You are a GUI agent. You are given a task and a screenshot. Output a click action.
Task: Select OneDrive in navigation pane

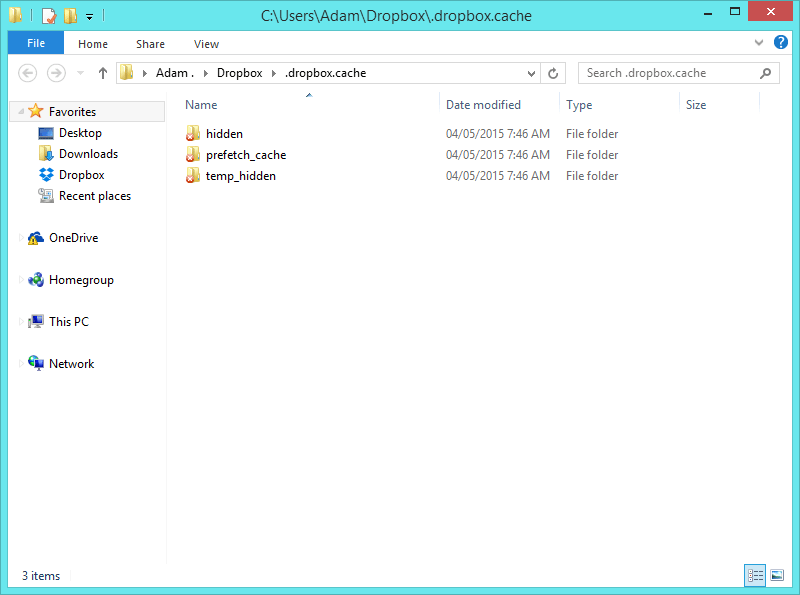(73, 238)
